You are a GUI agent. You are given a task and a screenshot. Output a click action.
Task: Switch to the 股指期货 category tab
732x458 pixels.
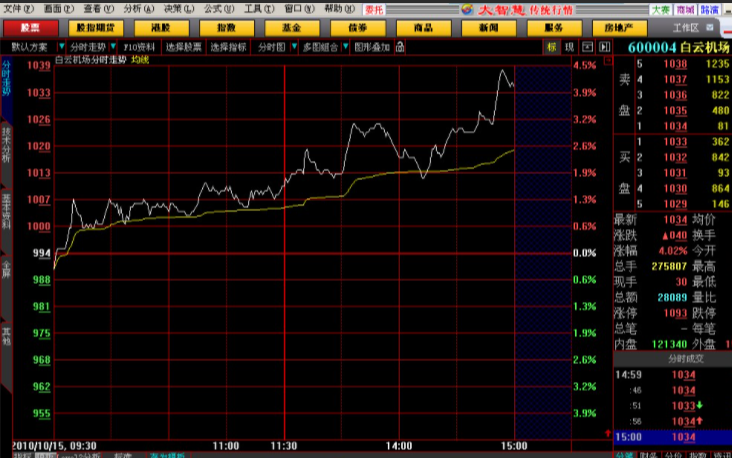[96, 28]
